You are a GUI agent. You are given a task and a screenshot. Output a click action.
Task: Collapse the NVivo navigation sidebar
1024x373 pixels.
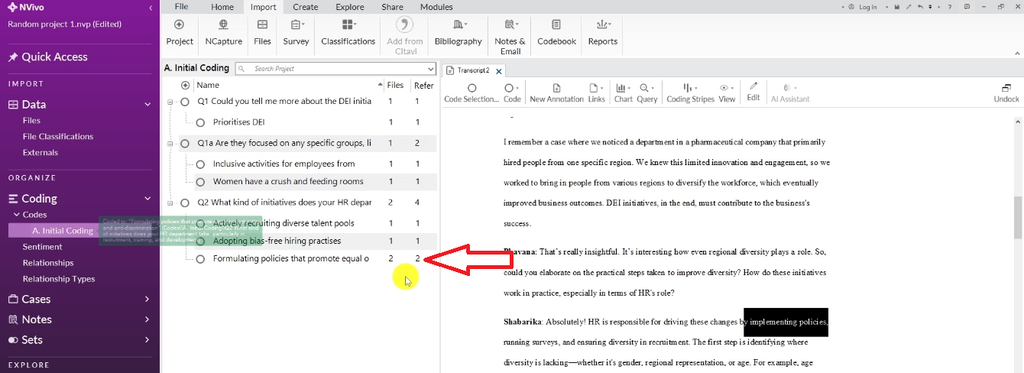tap(152, 8)
